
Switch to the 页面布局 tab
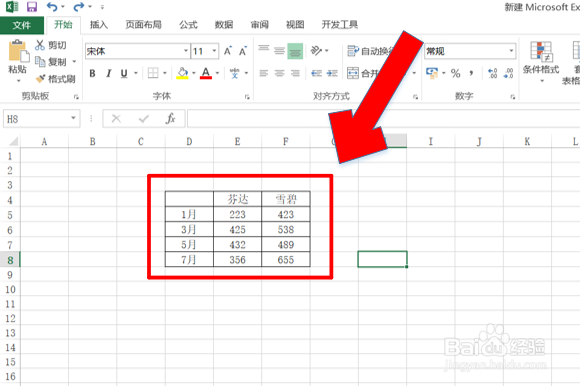pos(144,25)
